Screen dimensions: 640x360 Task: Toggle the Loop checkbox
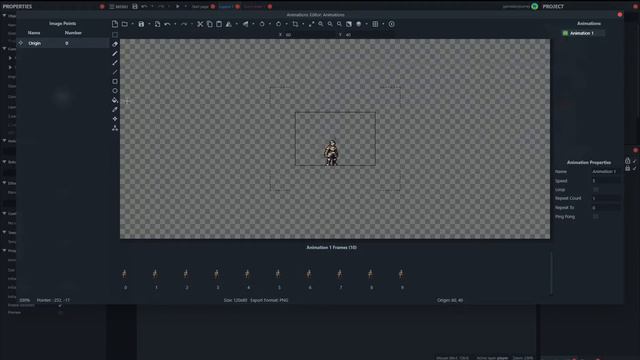pyautogui.click(x=596, y=190)
